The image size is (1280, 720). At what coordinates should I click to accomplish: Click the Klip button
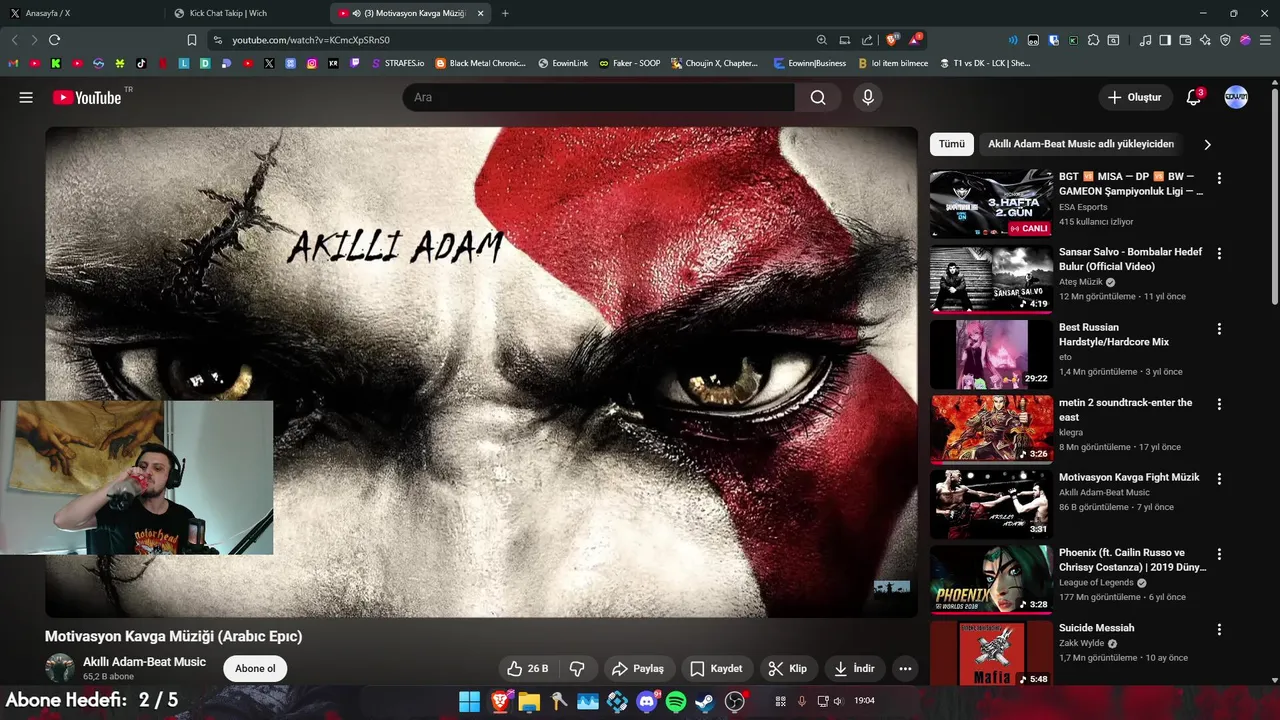787,668
